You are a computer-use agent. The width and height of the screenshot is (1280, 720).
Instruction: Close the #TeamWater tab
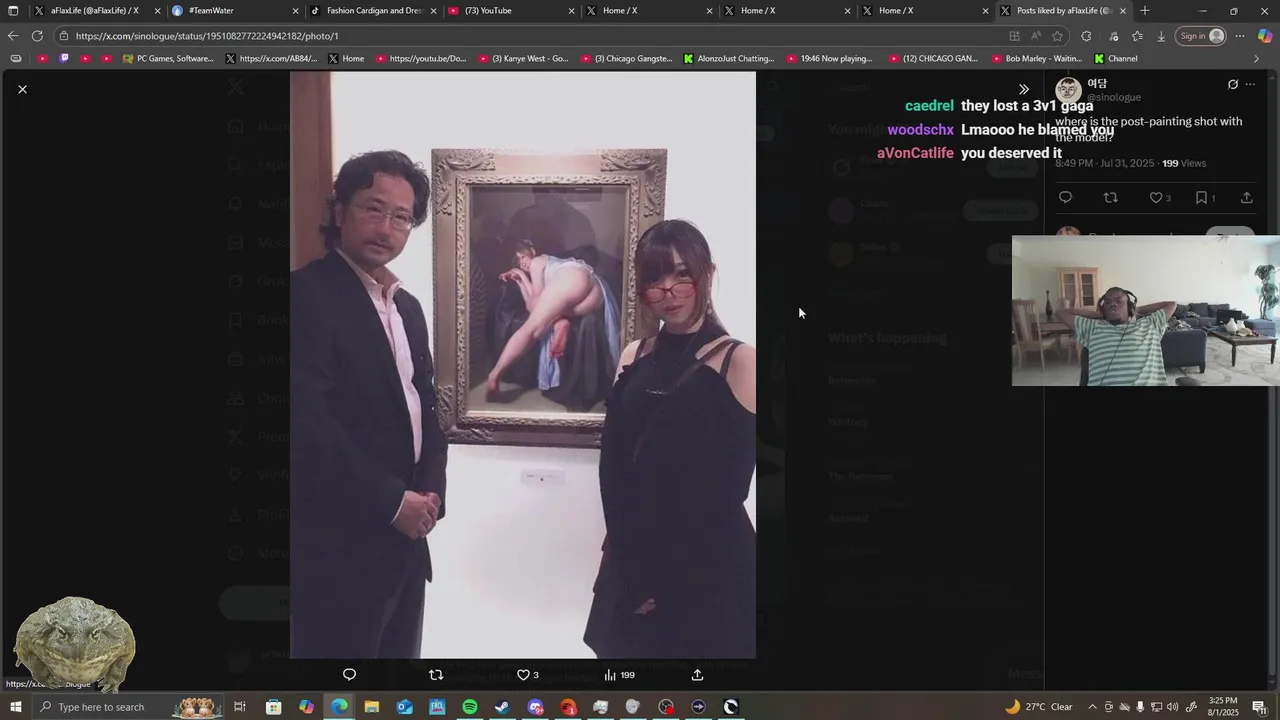coord(296,11)
